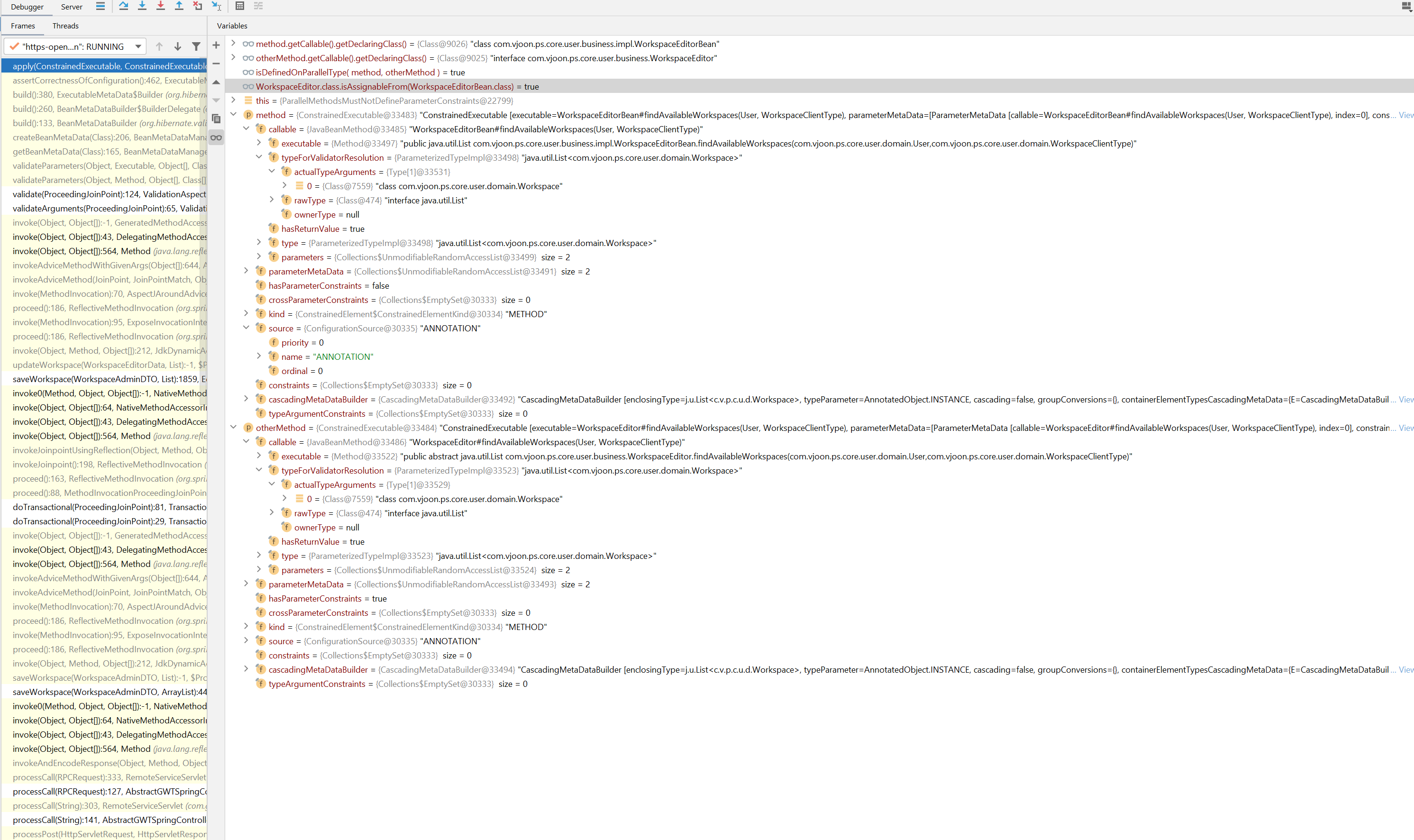Click the View link on otherMethod row

(x=1405, y=428)
